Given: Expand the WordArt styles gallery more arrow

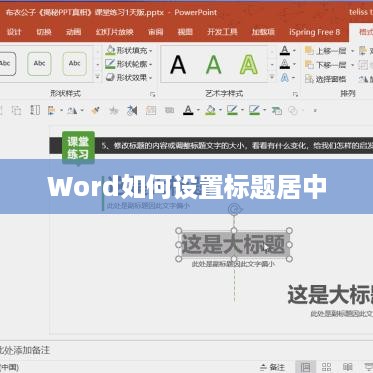Looking at the screenshot, I should 272,77.
